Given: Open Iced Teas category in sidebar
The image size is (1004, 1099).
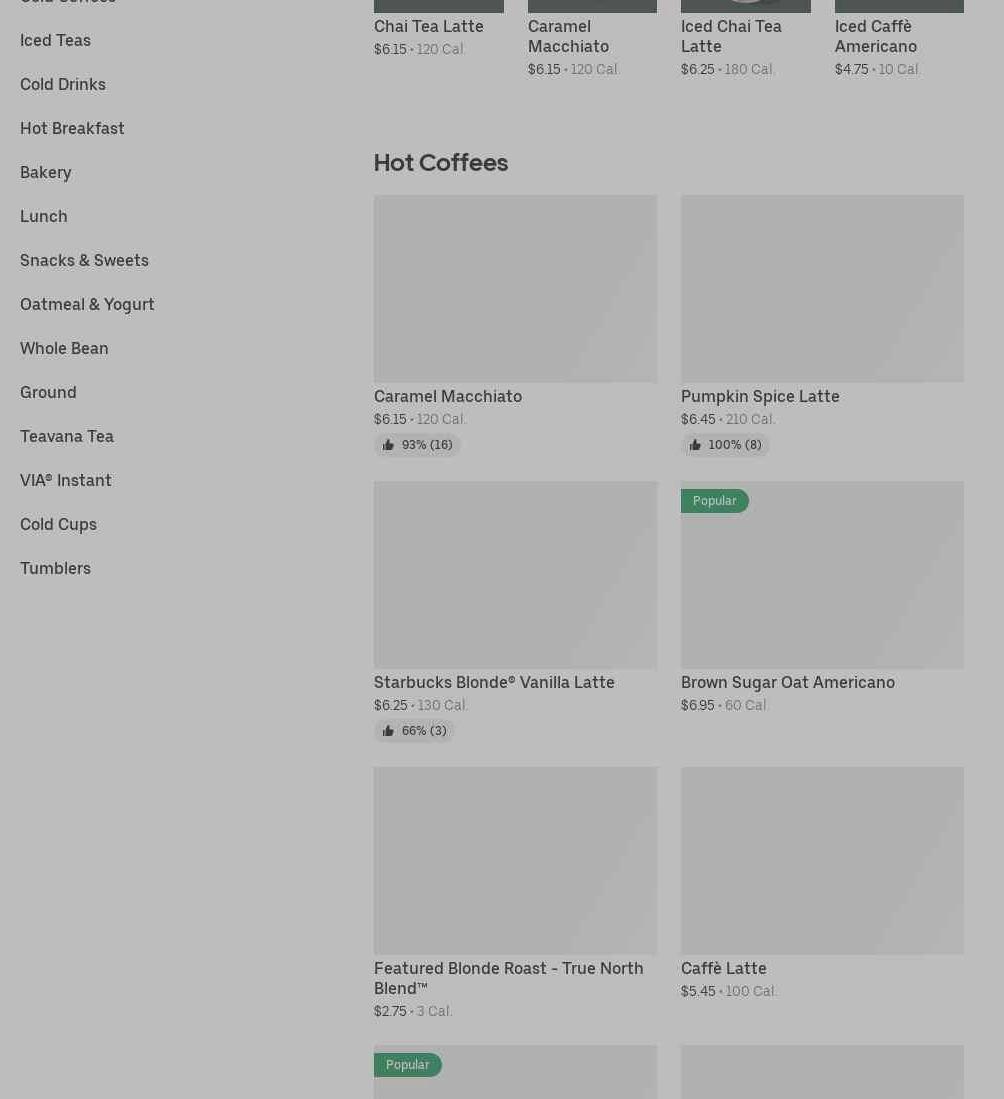Looking at the screenshot, I should [x=55, y=40].
